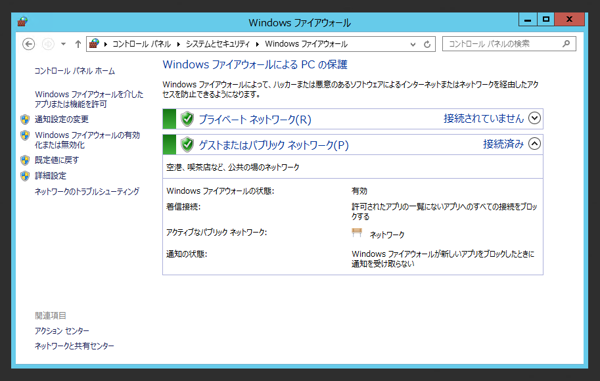
Task: Click the Back navigation arrow
Action: tap(28, 44)
